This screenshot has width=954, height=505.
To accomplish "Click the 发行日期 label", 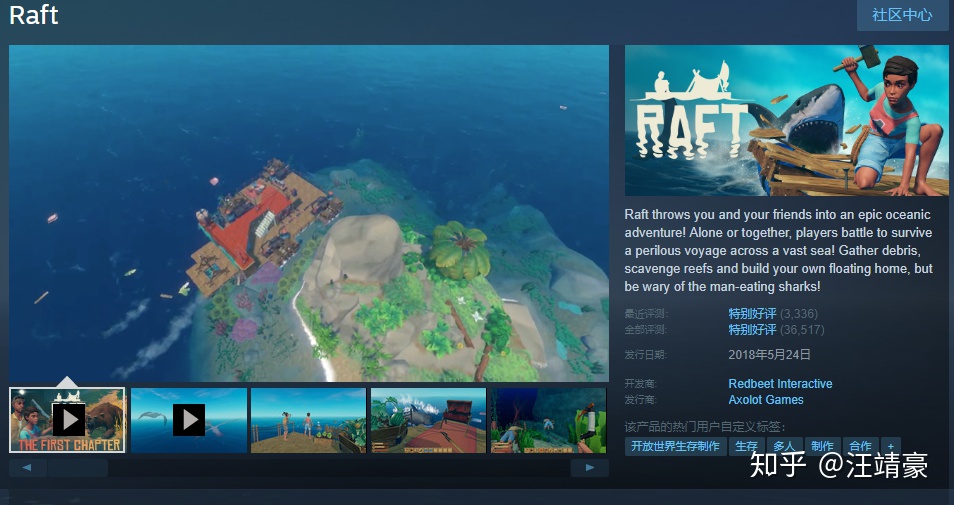I will (646, 355).
